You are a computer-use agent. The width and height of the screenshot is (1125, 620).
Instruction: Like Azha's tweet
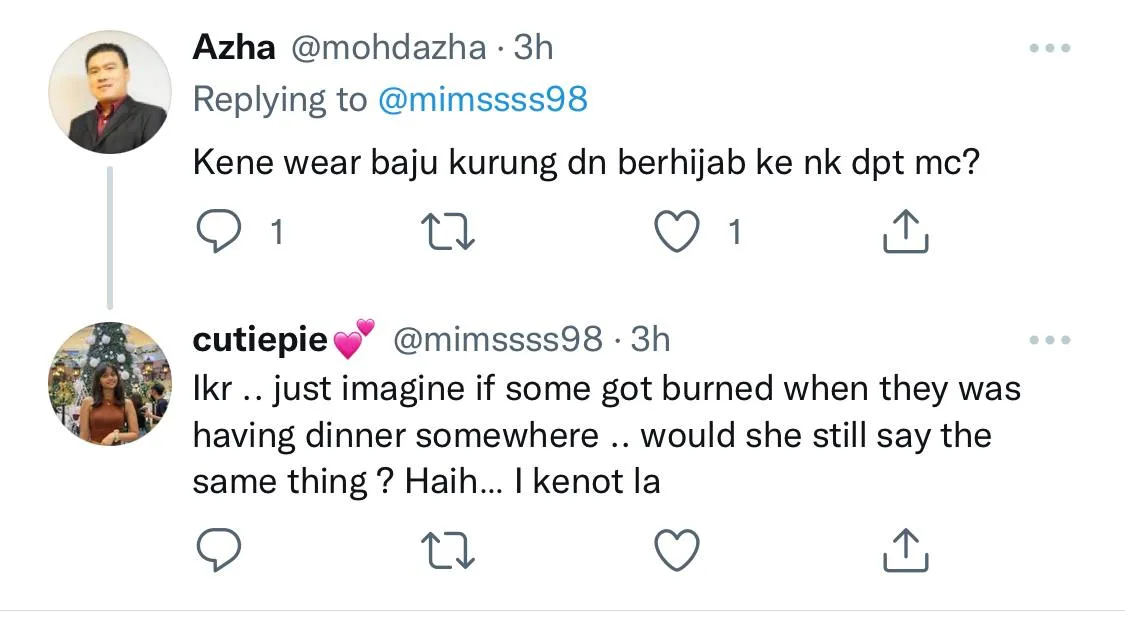click(x=676, y=233)
